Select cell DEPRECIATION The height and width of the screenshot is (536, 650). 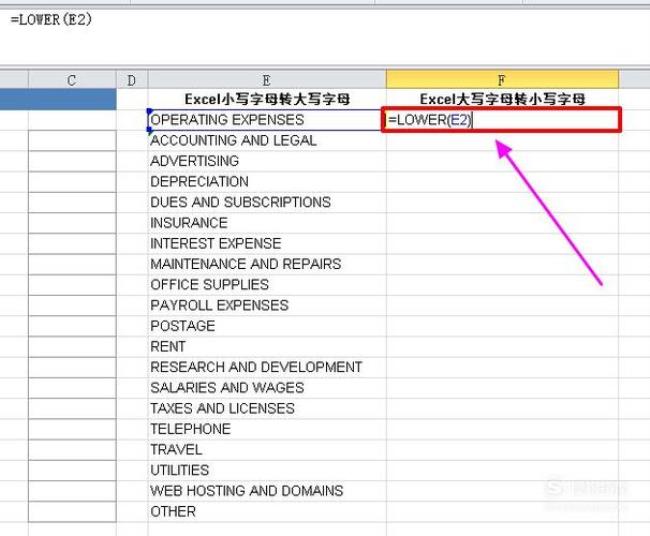[267, 182]
